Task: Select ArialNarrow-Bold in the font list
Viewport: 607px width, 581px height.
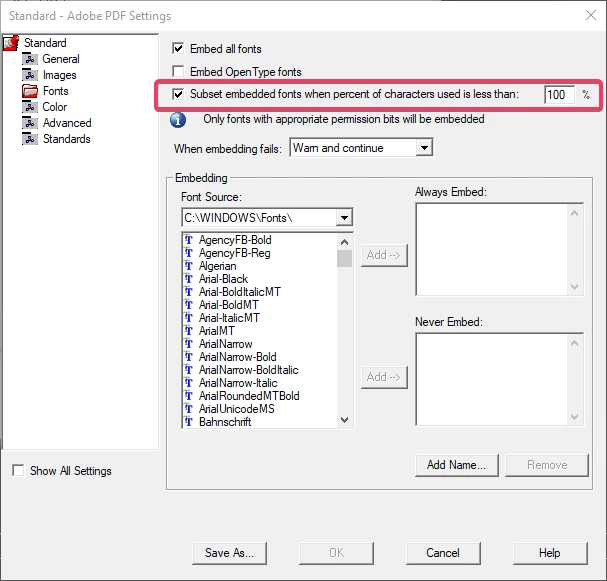Action: pyautogui.click(x=237, y=357)
